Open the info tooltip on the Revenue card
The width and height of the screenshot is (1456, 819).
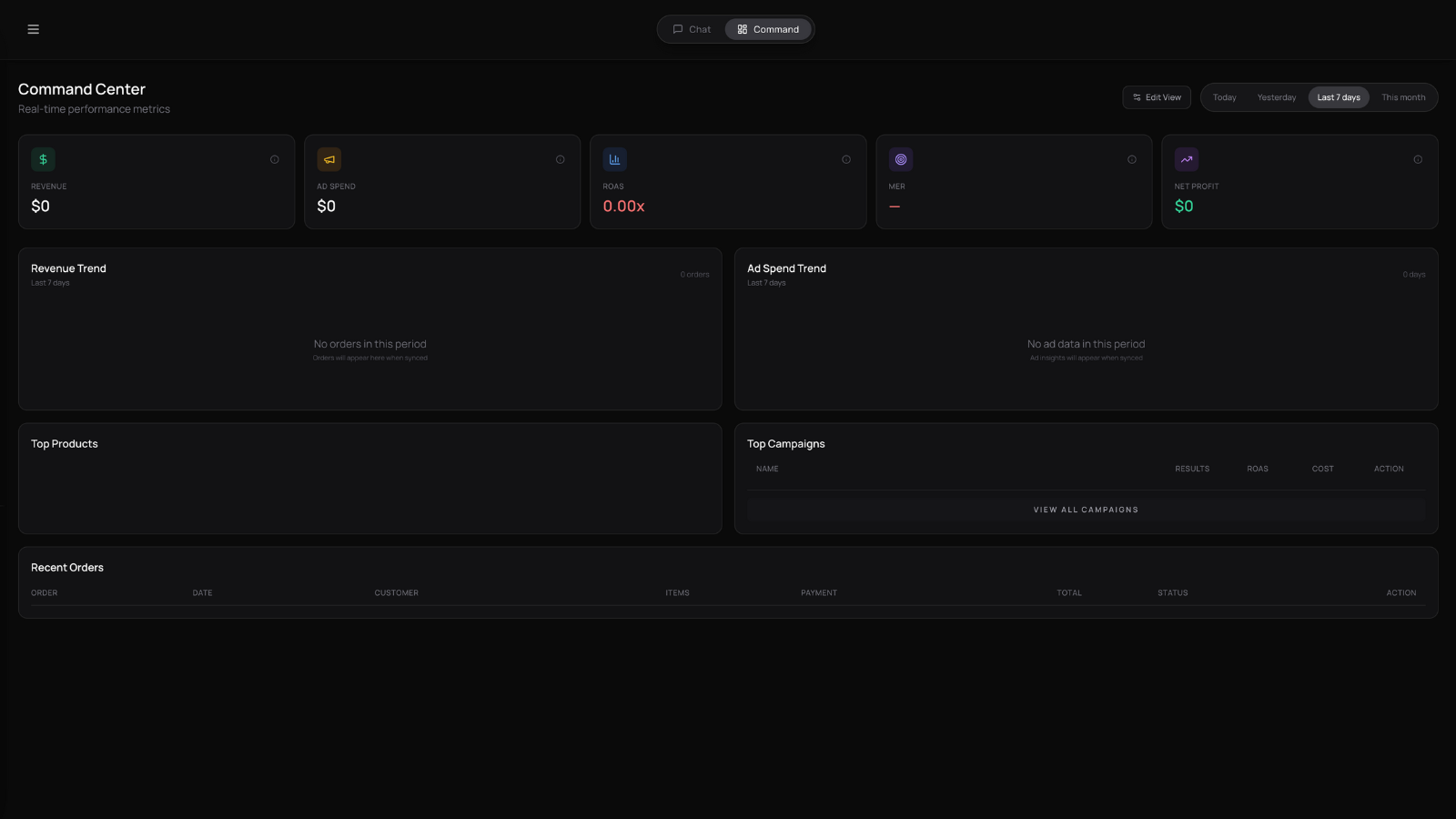(x=275, y=159)
